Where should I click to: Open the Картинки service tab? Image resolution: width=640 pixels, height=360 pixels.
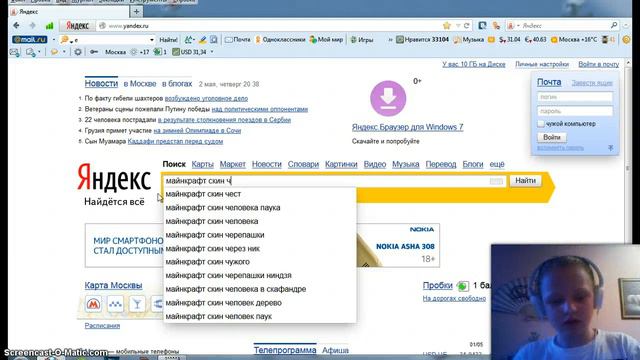tap(341, 164)
